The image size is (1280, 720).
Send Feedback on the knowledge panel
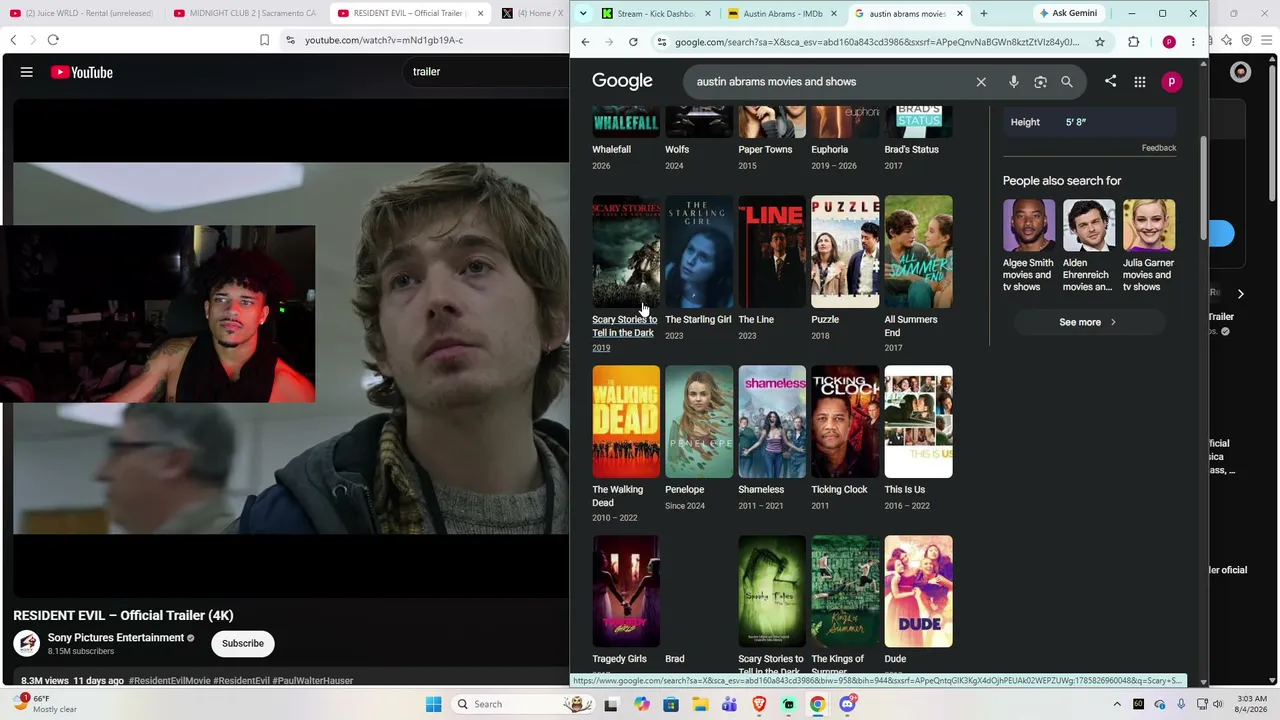click(x=1159, y=148)
